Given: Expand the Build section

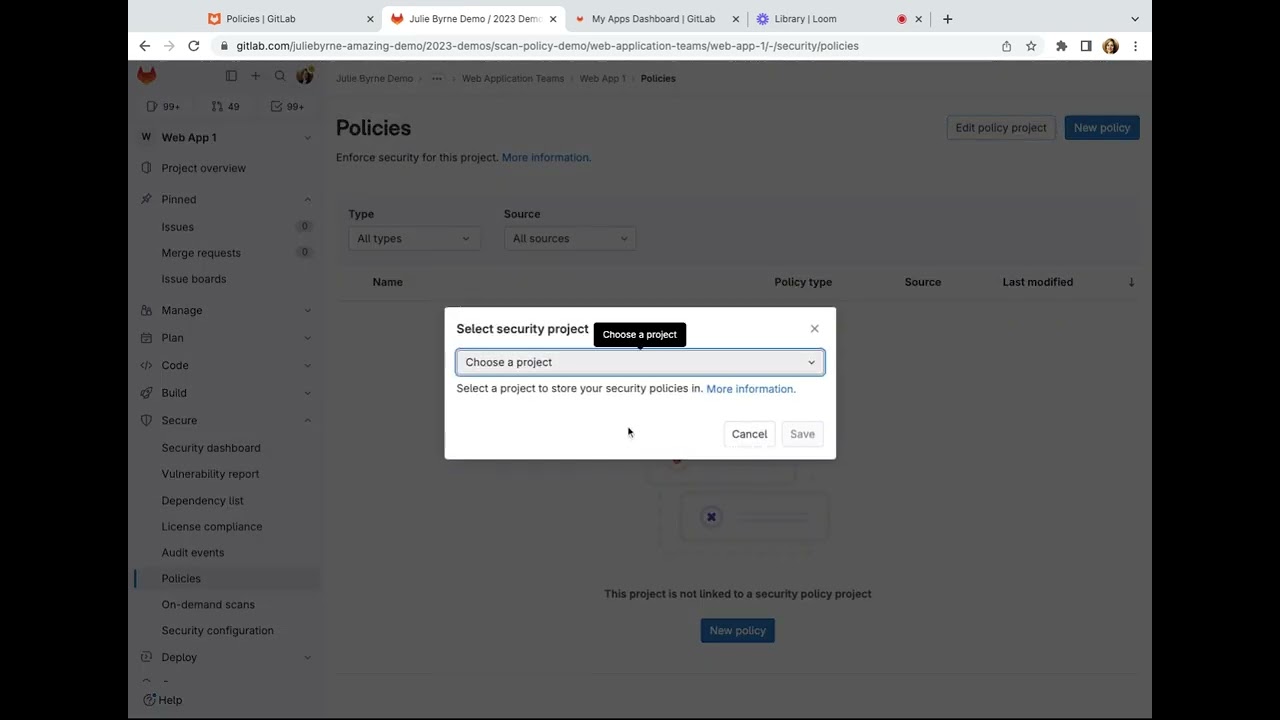Looking at the screenshot, I should tap(227, 393).
